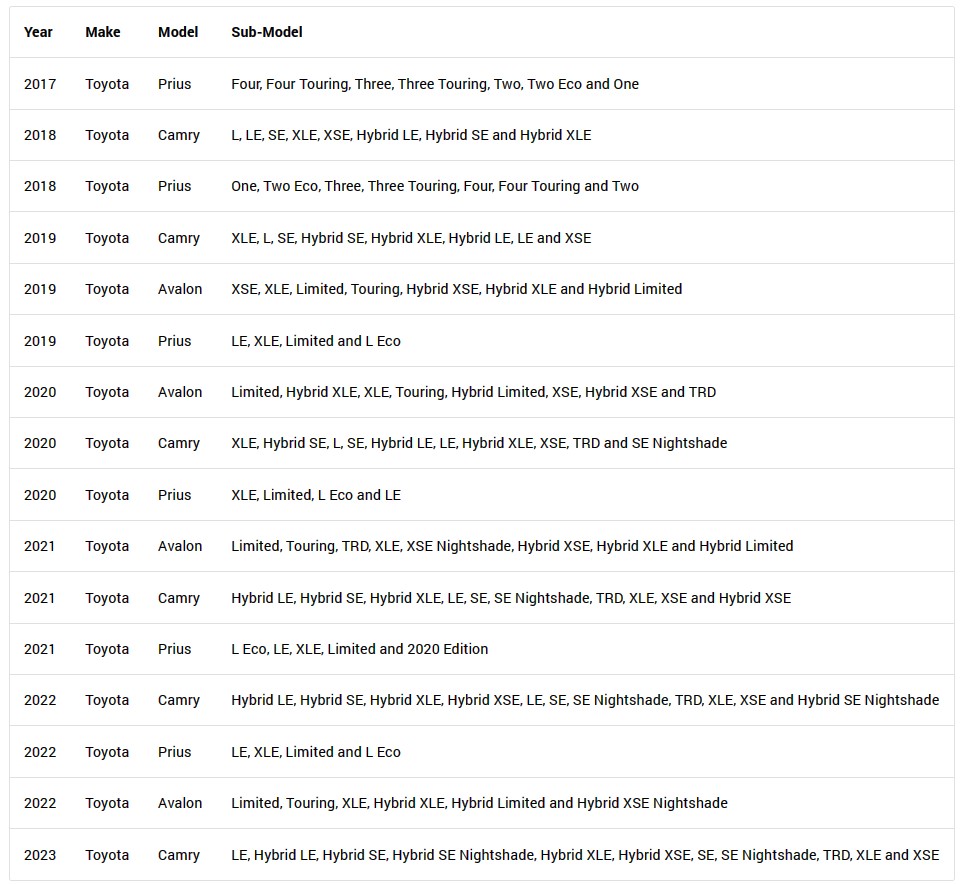Click the 2021 Avalon sub-models with XSE Nightshade
968x884 pixels.
(512, 546)
